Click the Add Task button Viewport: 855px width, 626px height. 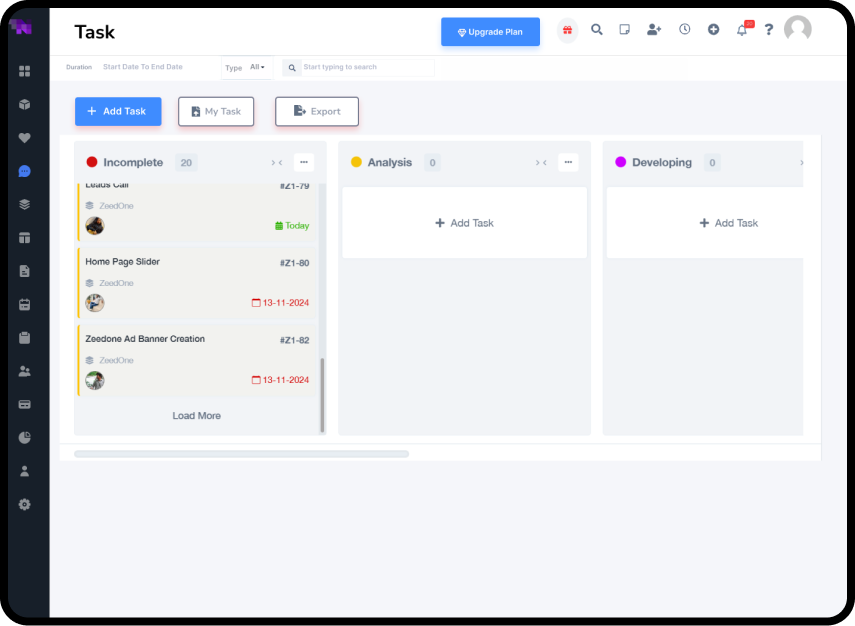point(118,111)
